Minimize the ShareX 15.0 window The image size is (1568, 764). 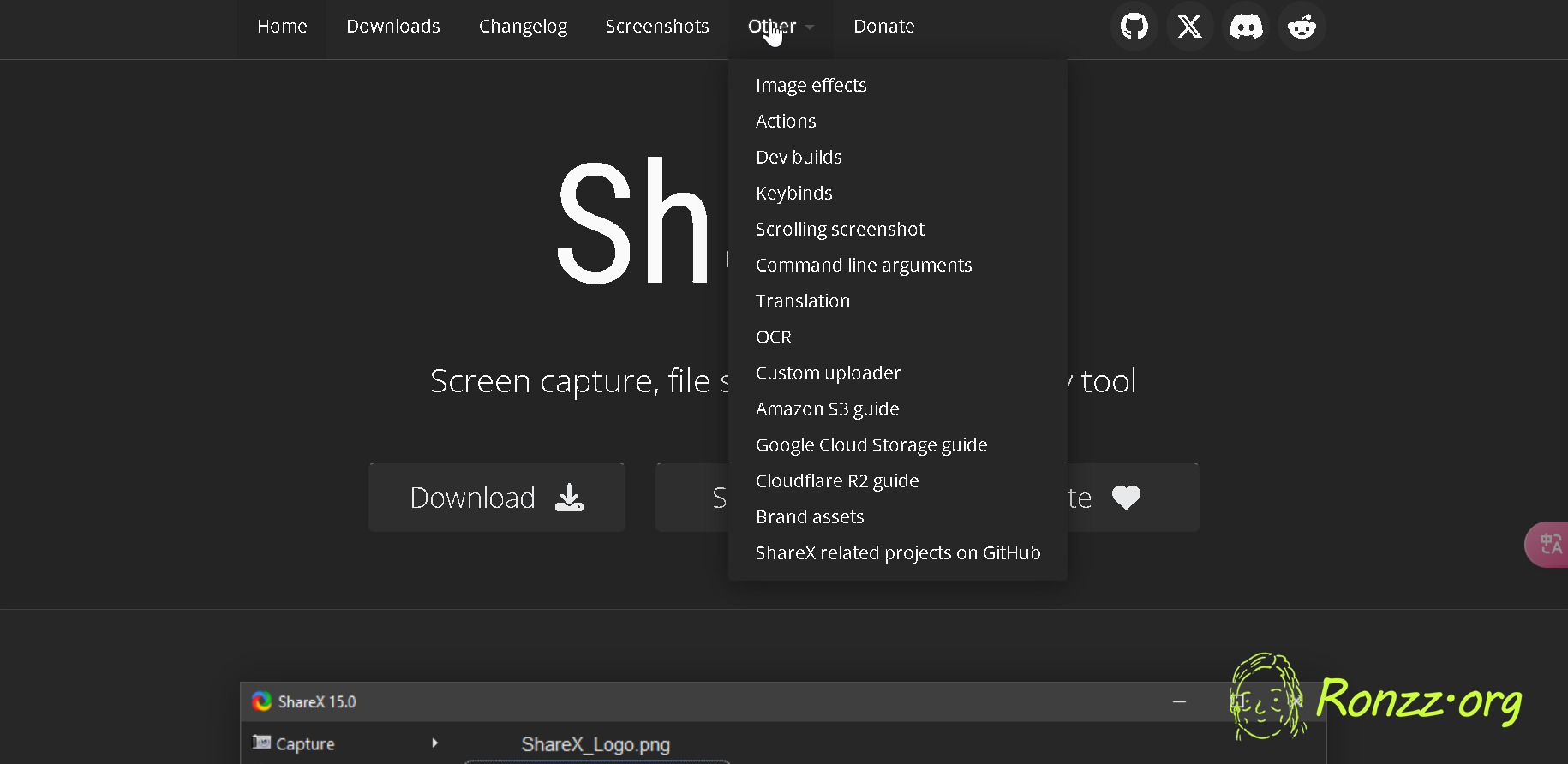click(x=1180, y=701)
